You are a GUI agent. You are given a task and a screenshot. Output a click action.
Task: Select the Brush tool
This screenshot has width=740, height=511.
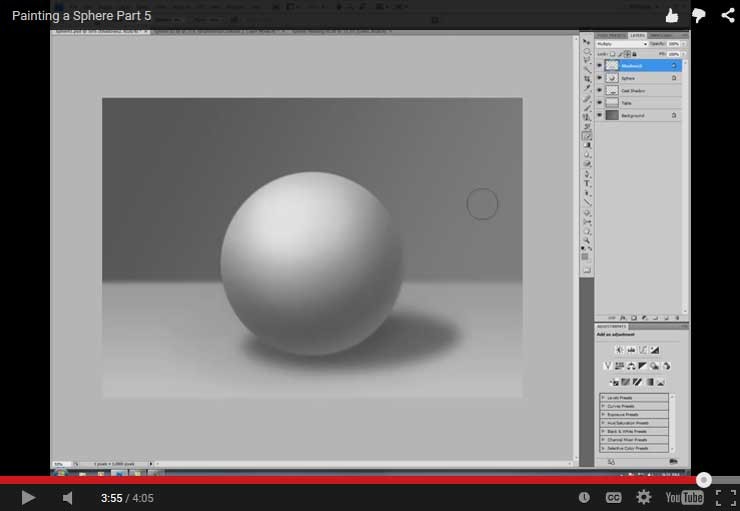tap(587, 108)
